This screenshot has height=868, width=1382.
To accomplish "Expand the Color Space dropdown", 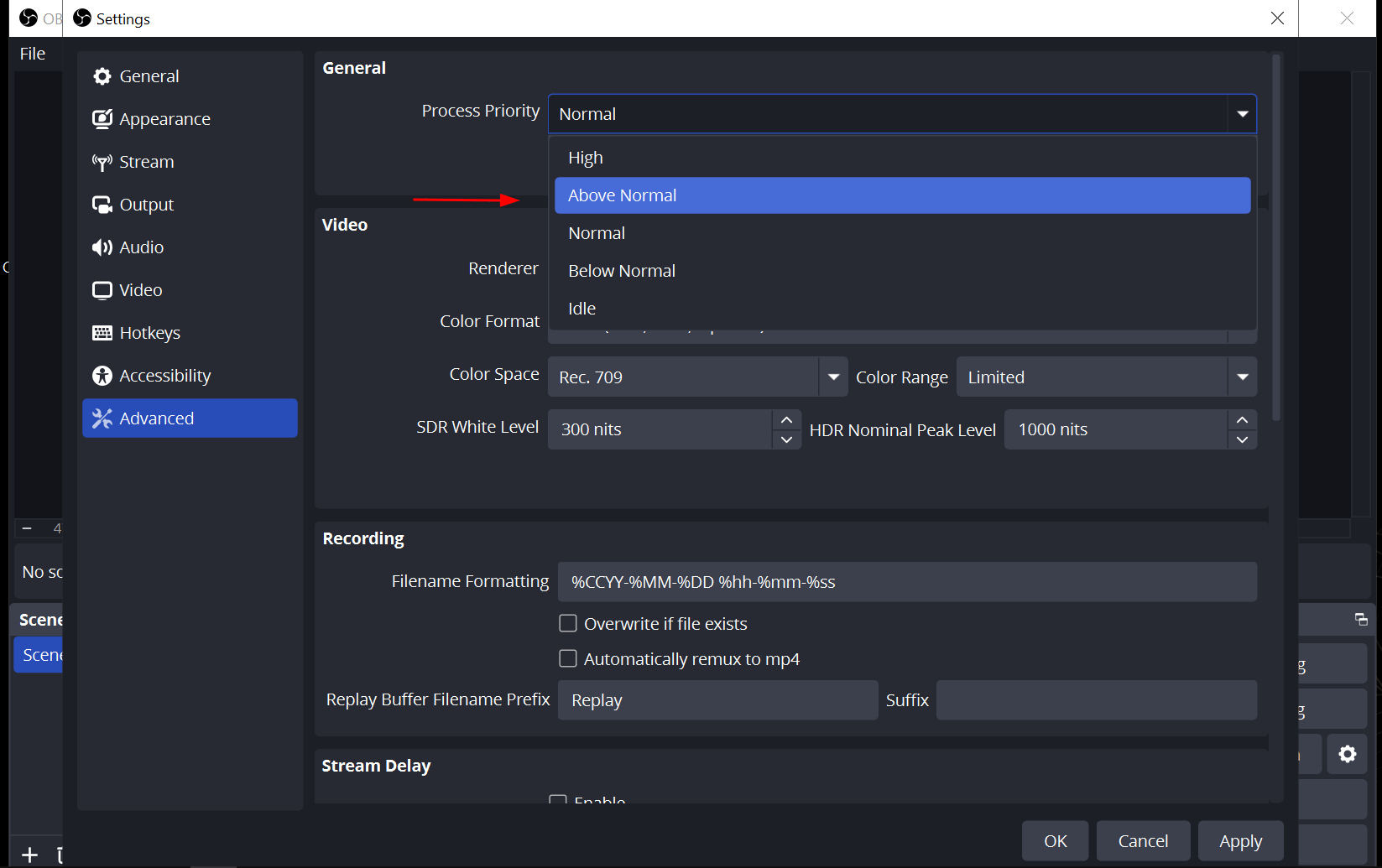I will coord(832,377).
